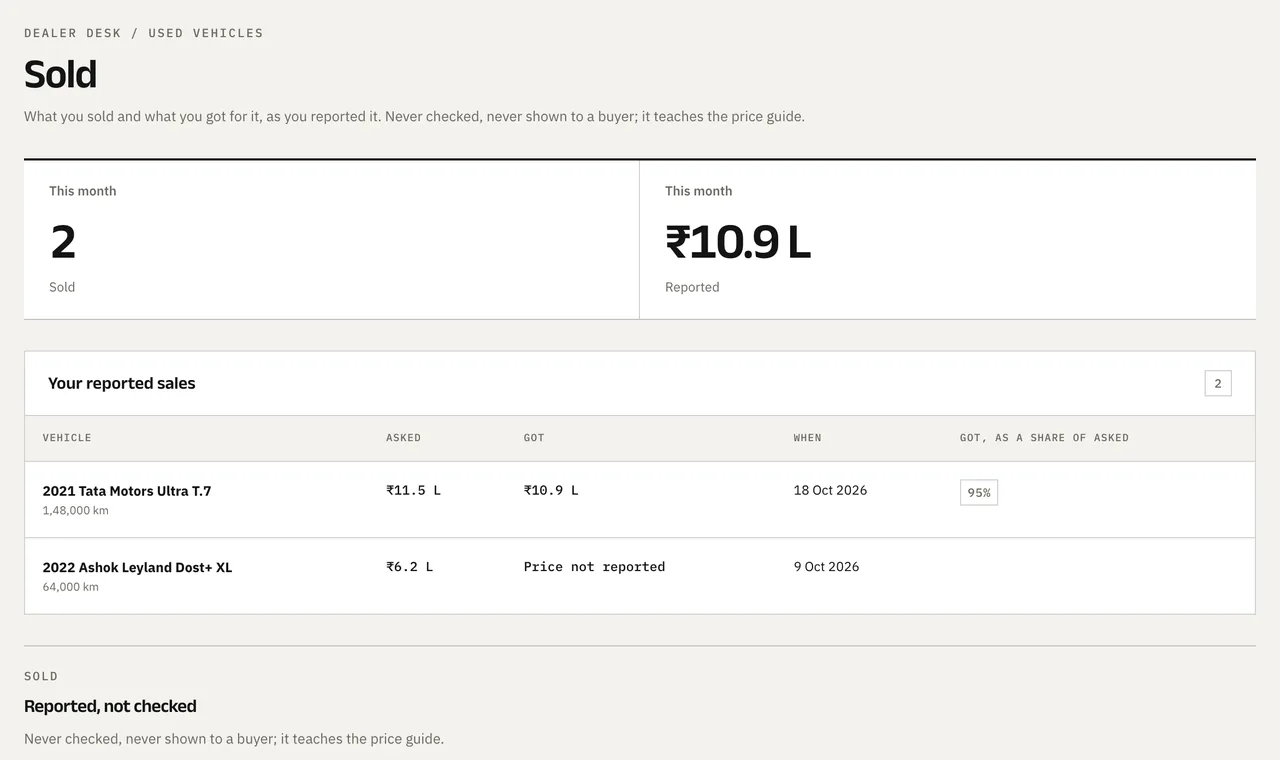Click the 95% share badge
Screen dimensions: 1280x760
point(979,493)
